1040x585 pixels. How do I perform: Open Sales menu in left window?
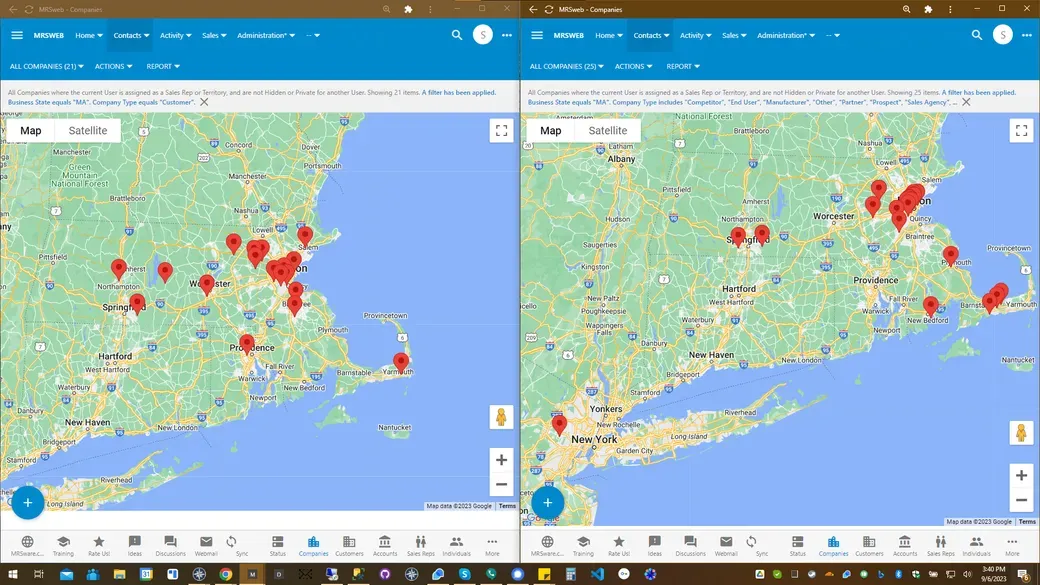(x=214, y=35)
